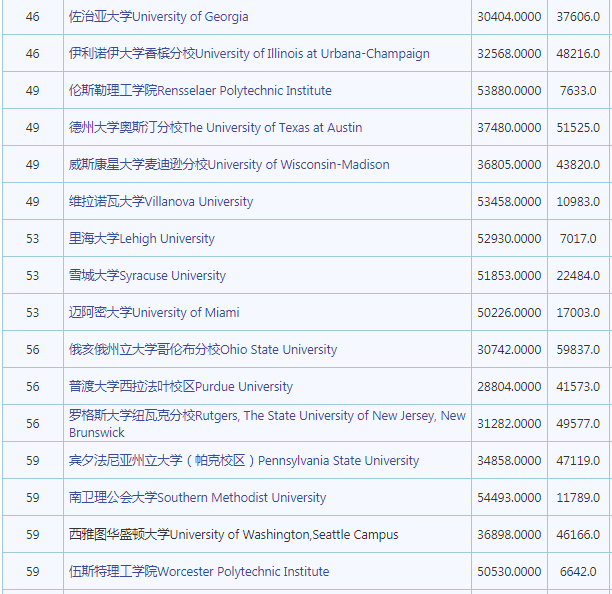Select enrollment value 49577.0
Image resolution: width=612 pixels, height=594 pixels.
pos(578,424)
